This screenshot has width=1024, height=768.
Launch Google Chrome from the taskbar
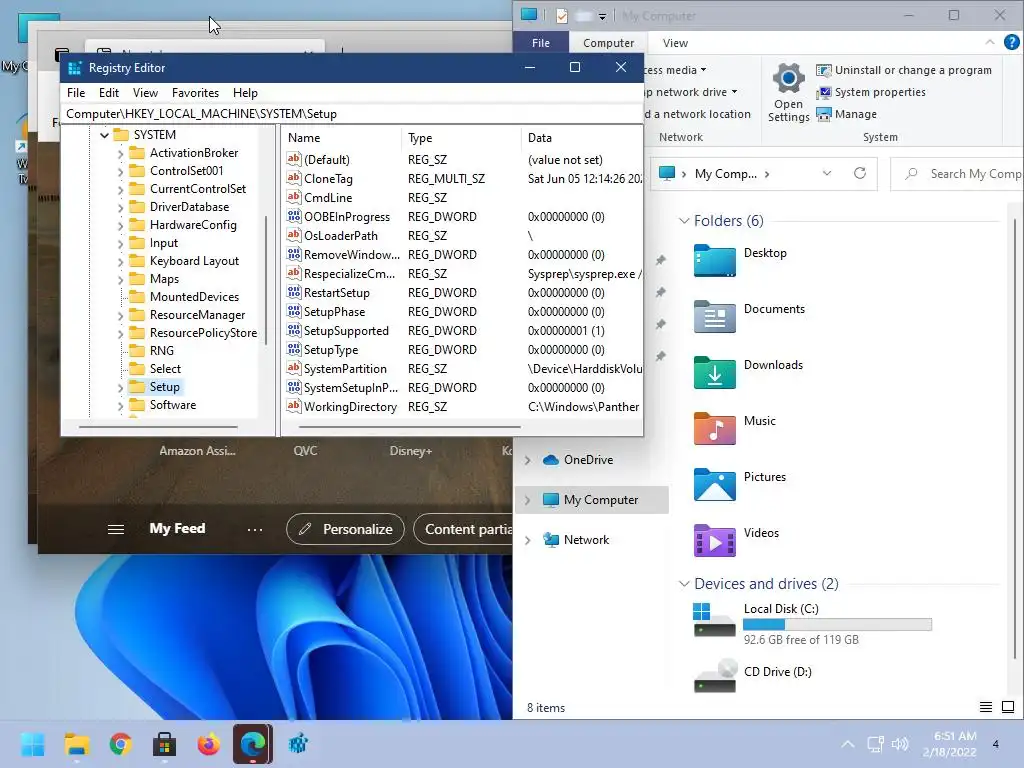(120, 744)
